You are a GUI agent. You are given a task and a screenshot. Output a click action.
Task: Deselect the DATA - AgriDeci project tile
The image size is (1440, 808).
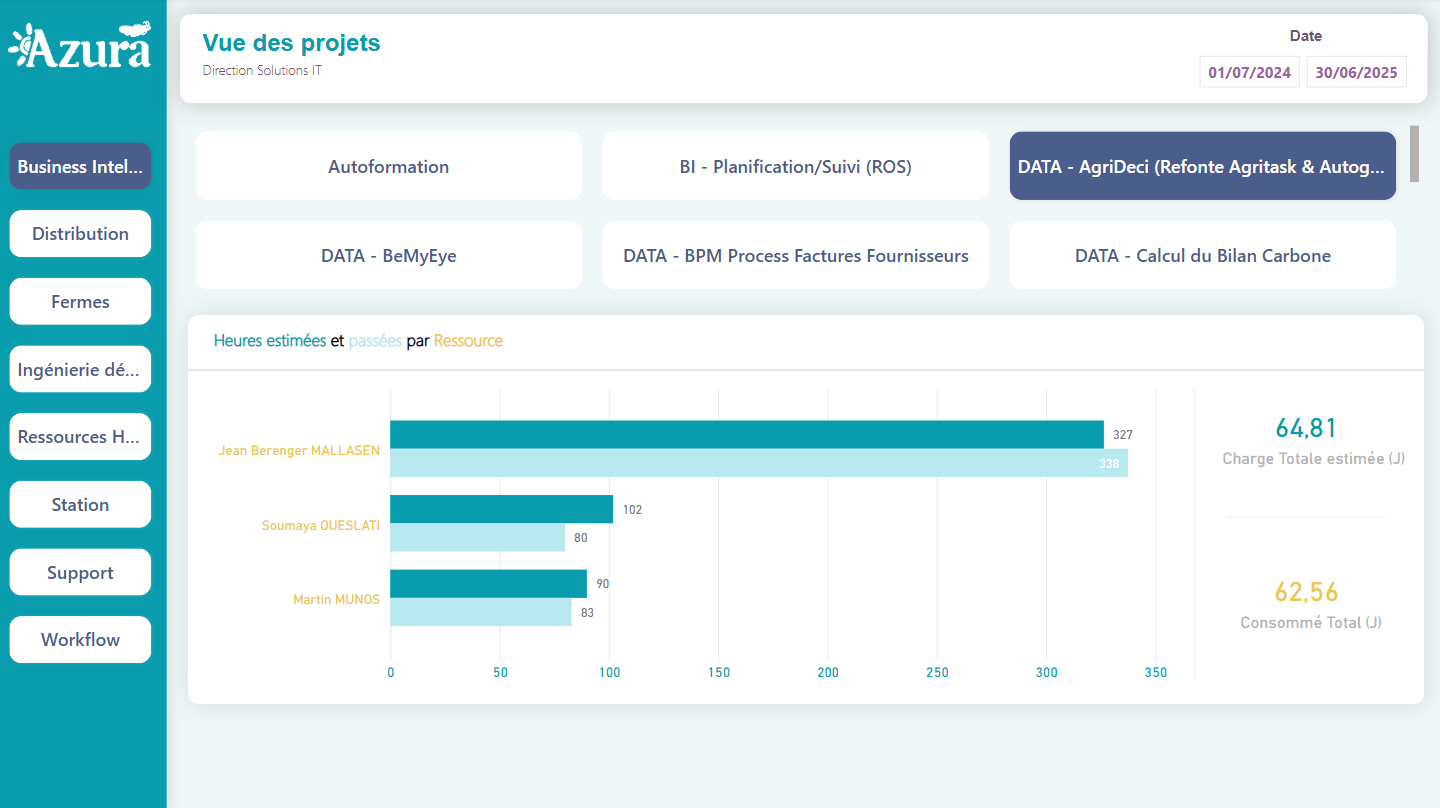click(x=1202, y=167)
